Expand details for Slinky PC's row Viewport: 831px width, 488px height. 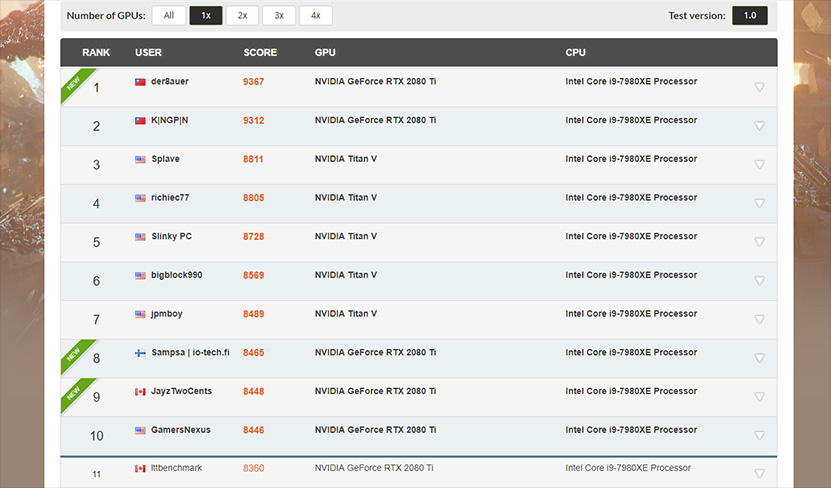[759, 242]
